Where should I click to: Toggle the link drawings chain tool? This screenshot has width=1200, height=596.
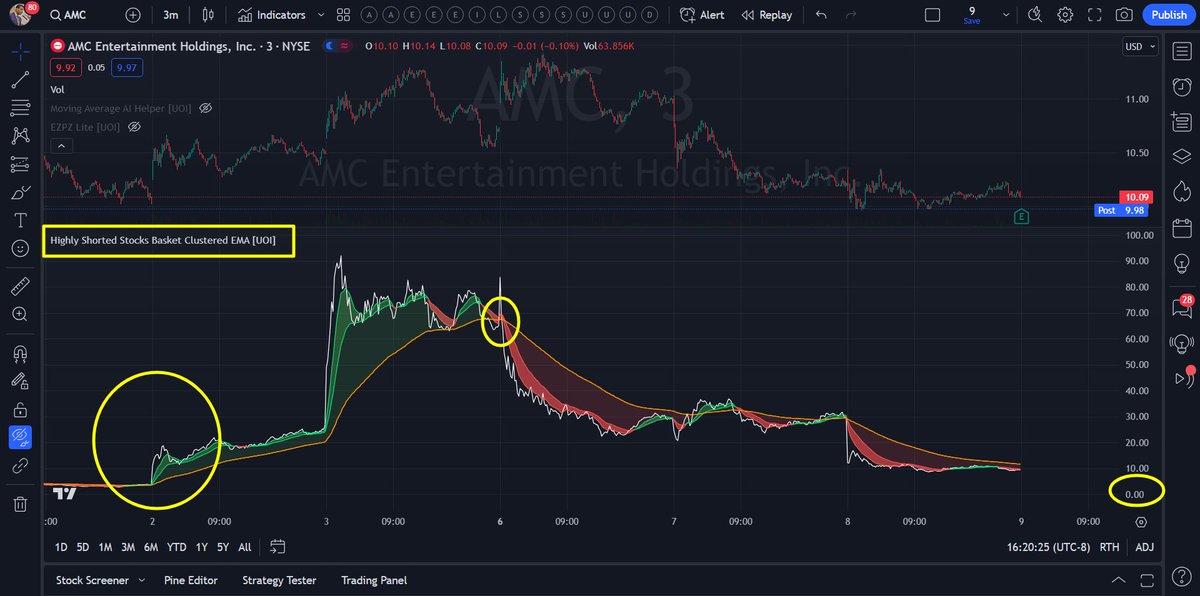click(x=20, y=466)
